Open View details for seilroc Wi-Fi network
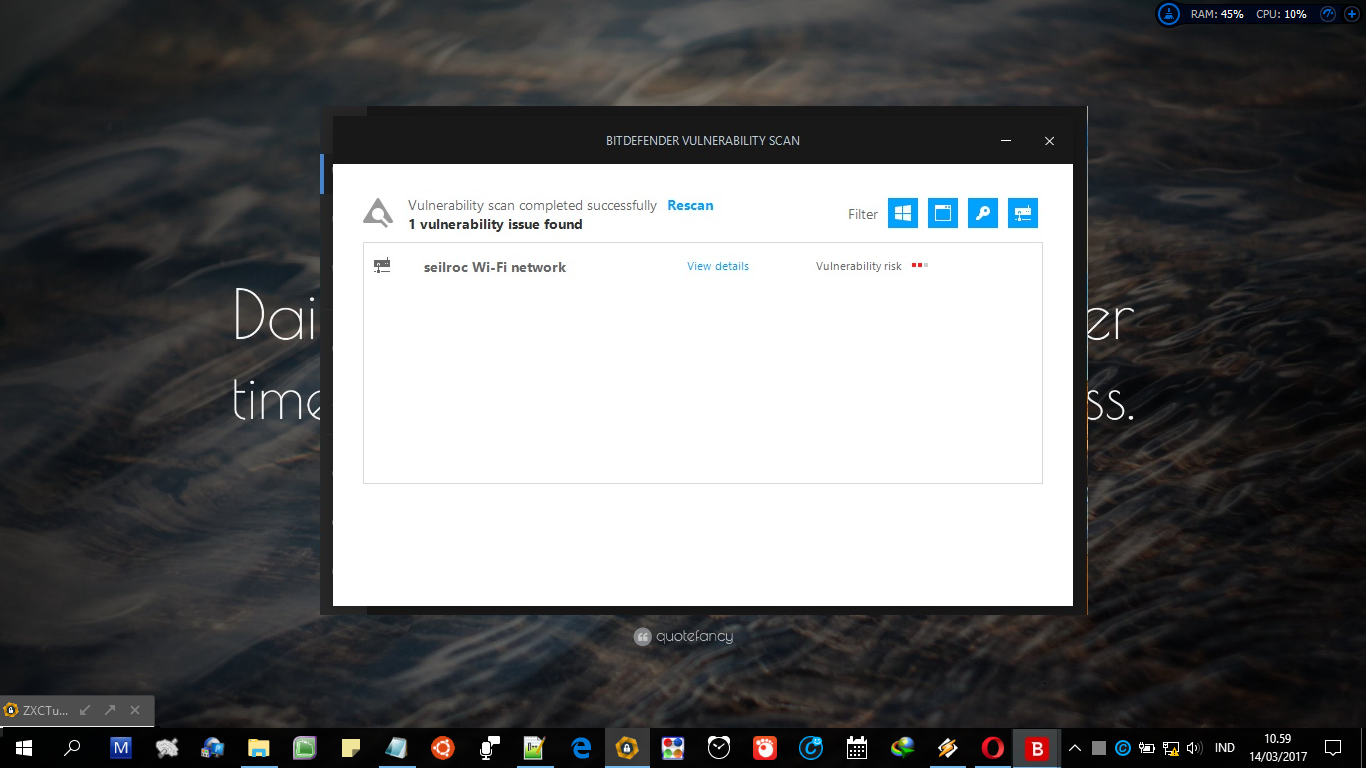 (718, 266)
